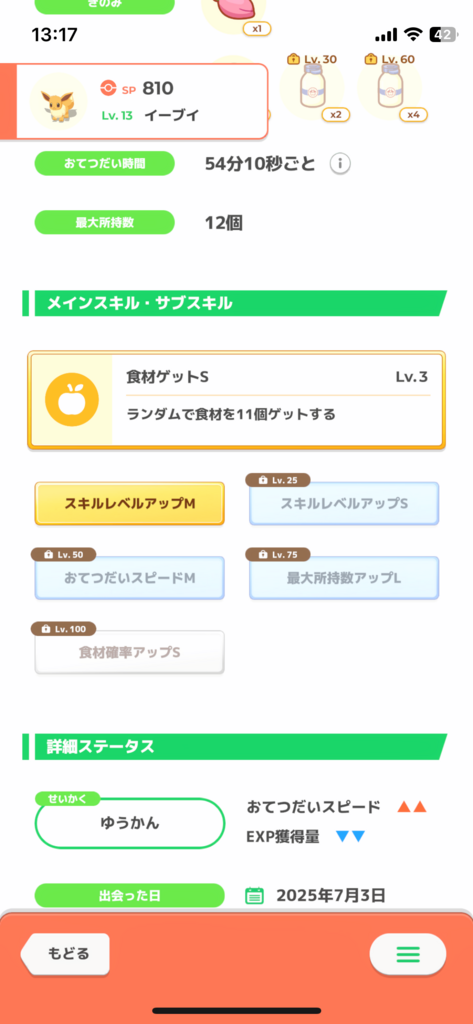Tap the SP Pokéball icon
473x1024 pixels.
point(108,88)
